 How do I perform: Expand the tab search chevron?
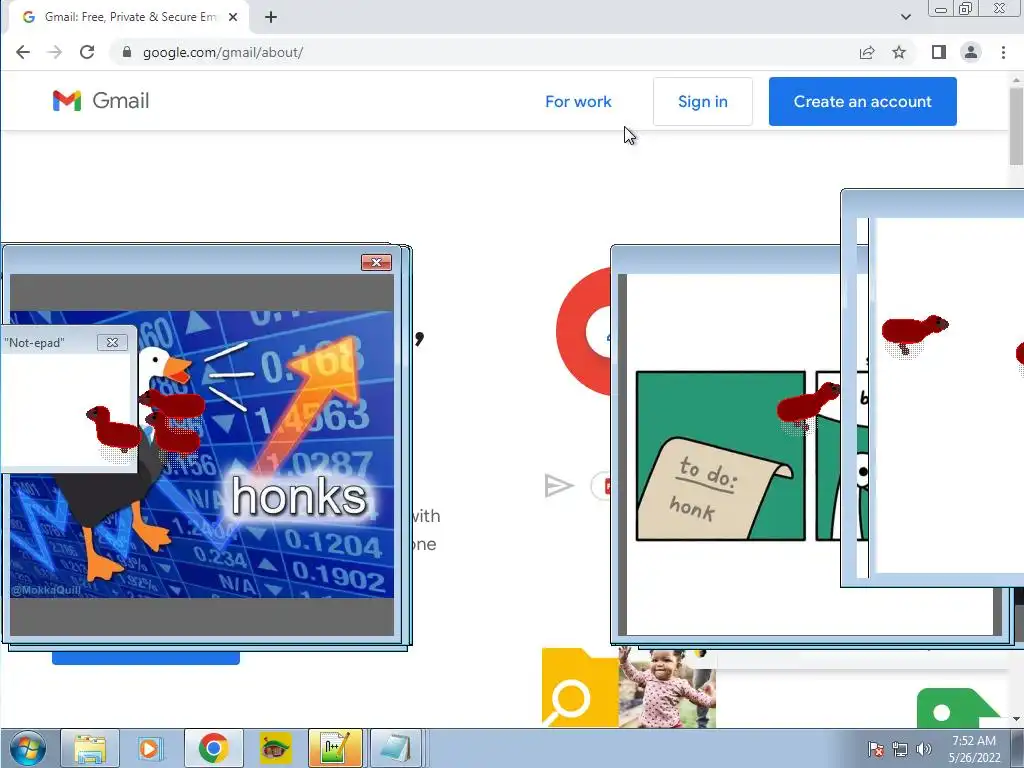click(906, 17)
